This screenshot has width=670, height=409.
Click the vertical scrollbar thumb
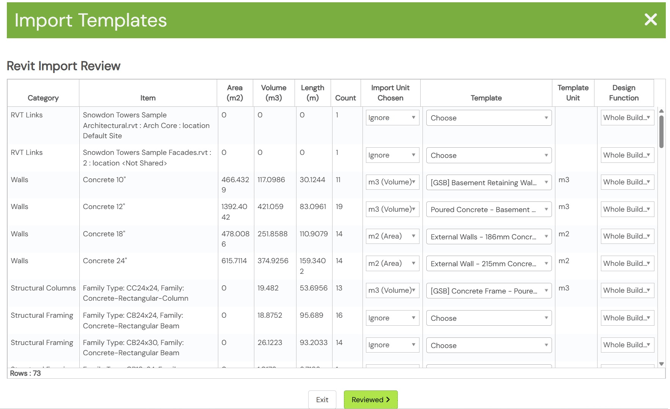(661, 132)
